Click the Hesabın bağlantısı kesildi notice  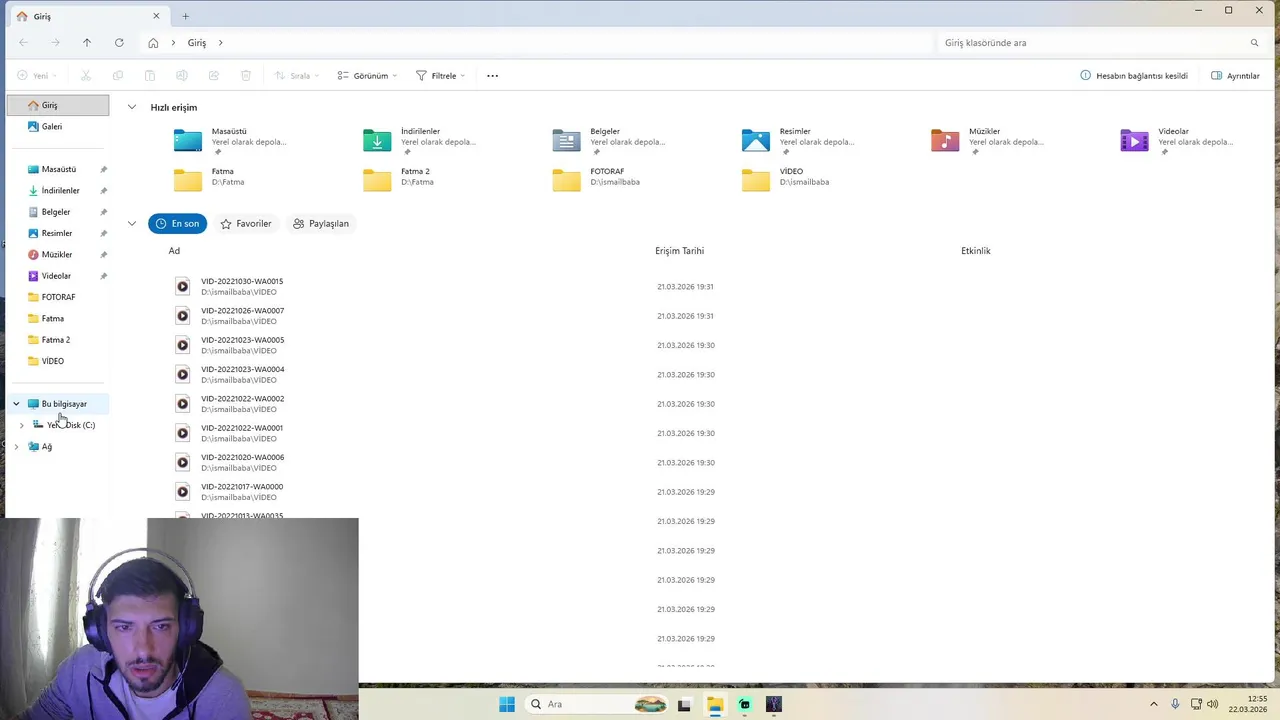[x=1134, y=76]
